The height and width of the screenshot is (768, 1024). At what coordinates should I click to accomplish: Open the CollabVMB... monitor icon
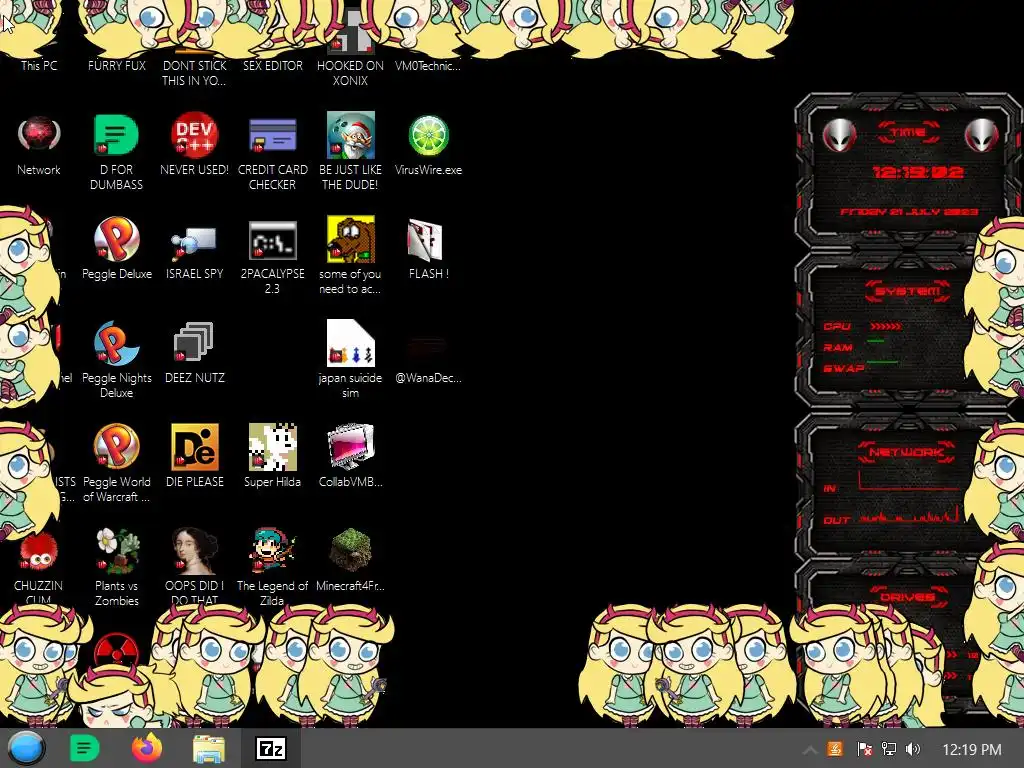click(x=350, y=447)
